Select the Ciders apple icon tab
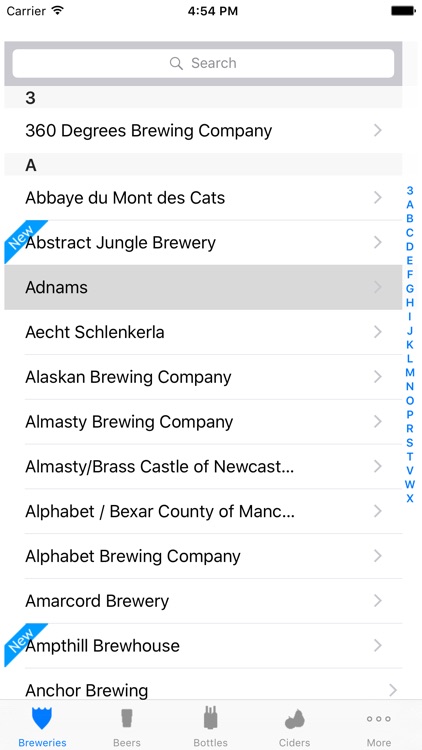 [x=295, y=719]
